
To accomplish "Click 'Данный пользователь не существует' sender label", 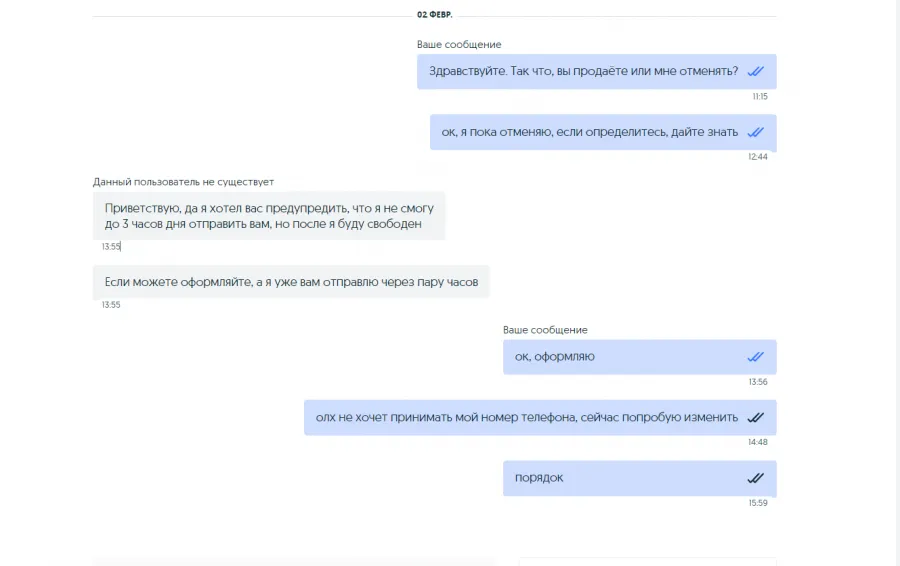I will pos(183,182).
